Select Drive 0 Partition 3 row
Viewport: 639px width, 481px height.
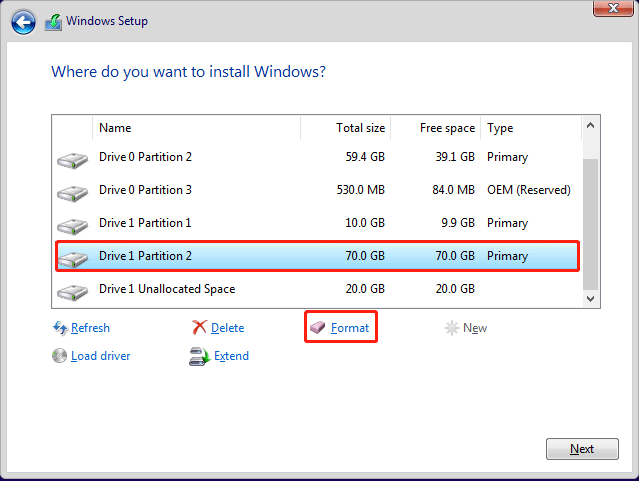click(x=317, y=190)
